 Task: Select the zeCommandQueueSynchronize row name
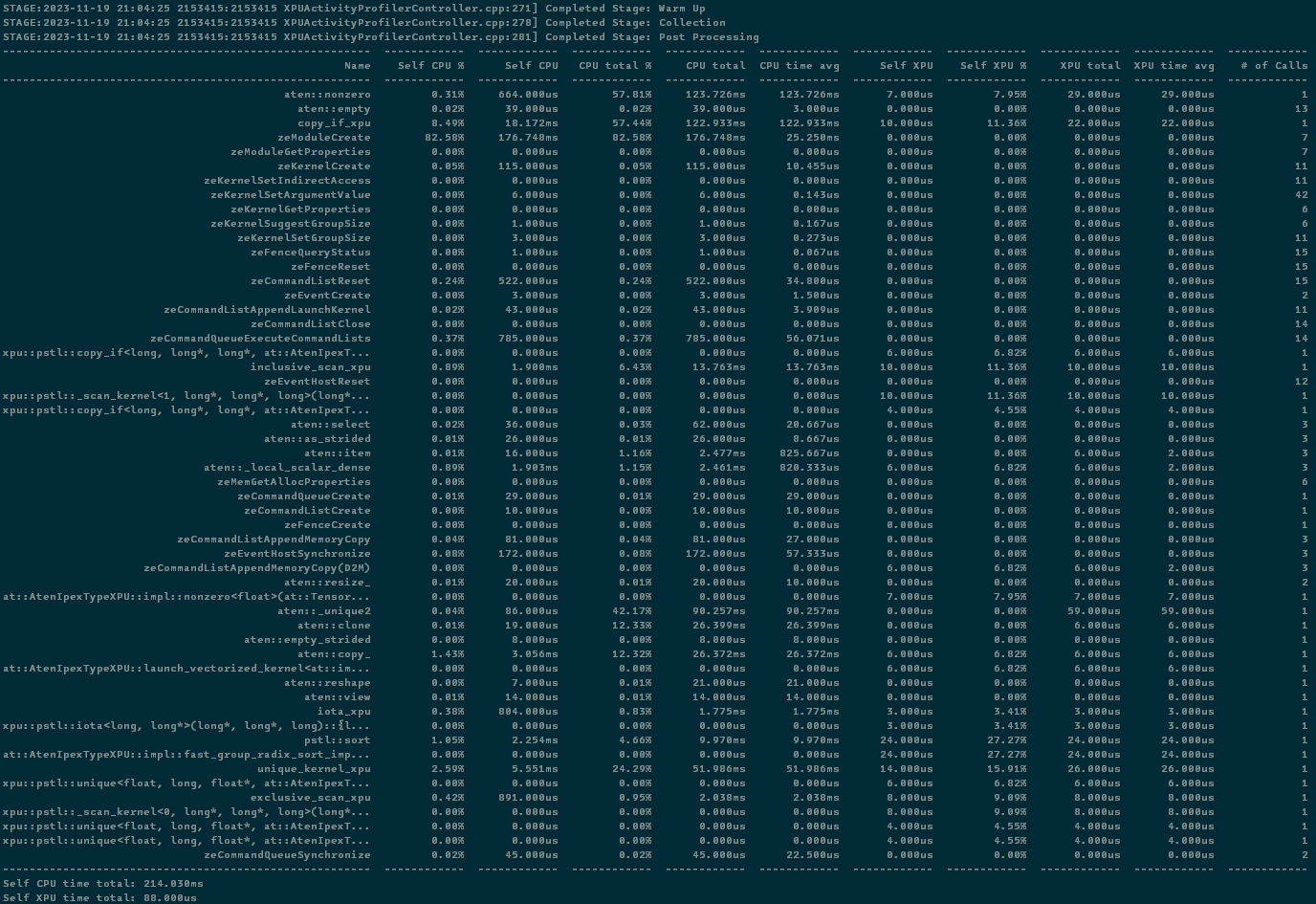pyautogui.click(x=287, y=855)
